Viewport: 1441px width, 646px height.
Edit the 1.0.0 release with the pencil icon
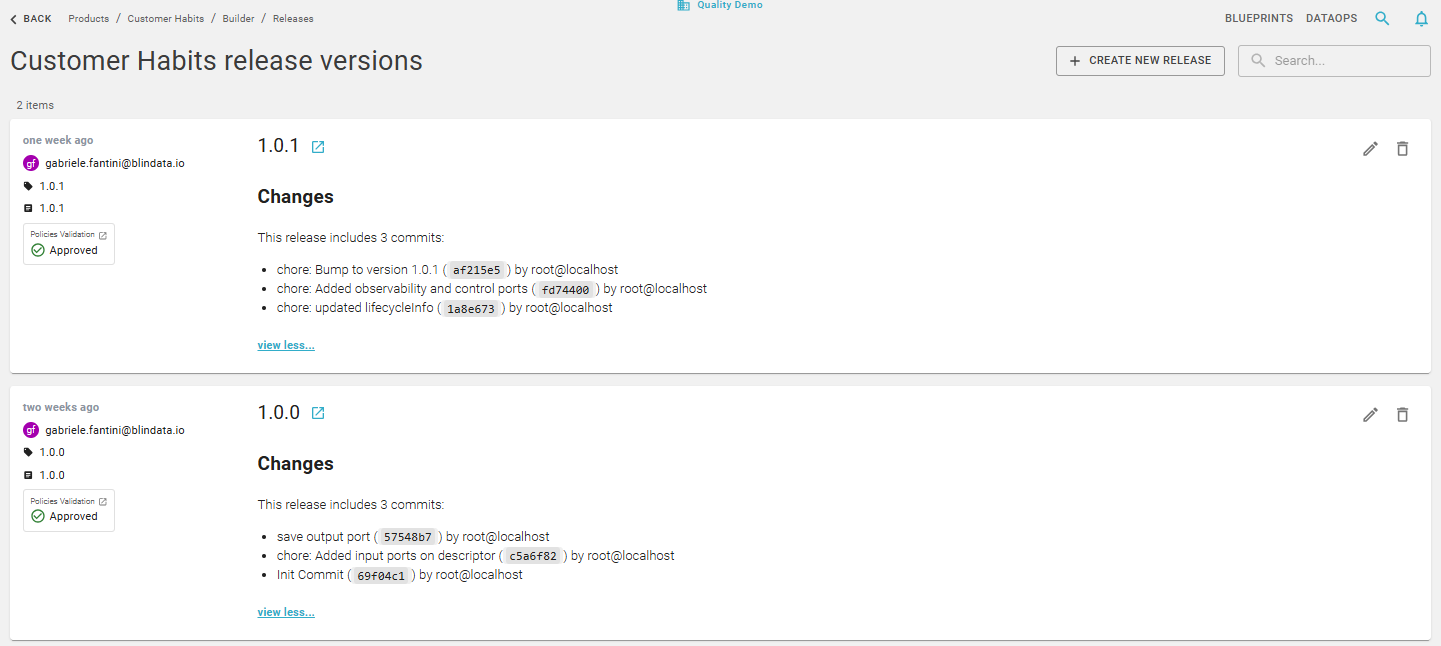coord(1370,414)
